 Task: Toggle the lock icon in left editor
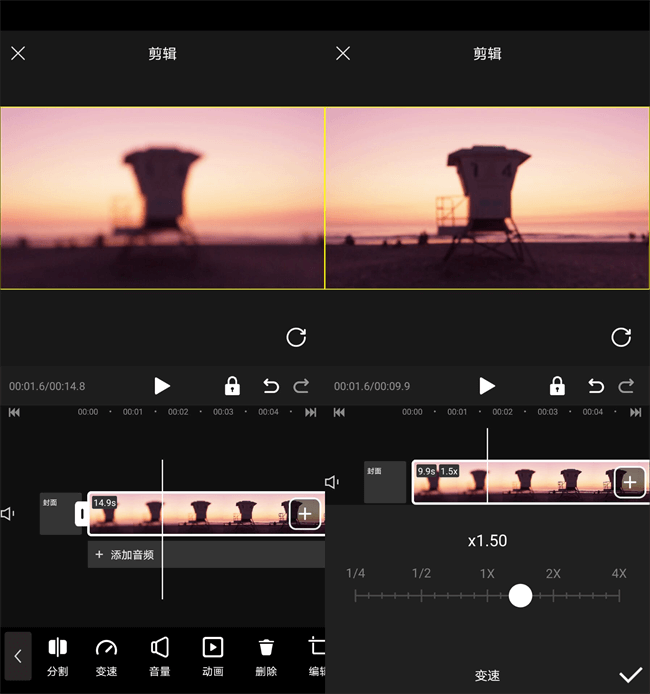pos(232,386)
